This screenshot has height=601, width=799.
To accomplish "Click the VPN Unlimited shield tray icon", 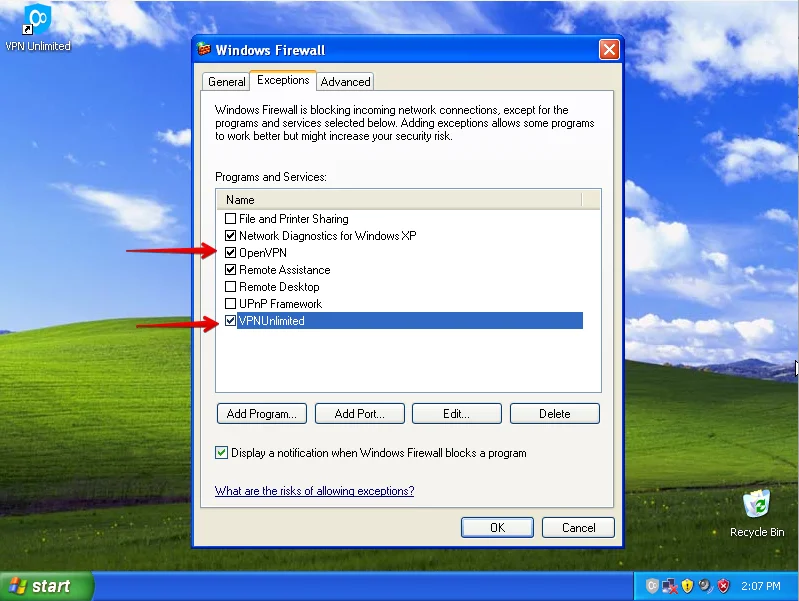I will tap(652, 586).
